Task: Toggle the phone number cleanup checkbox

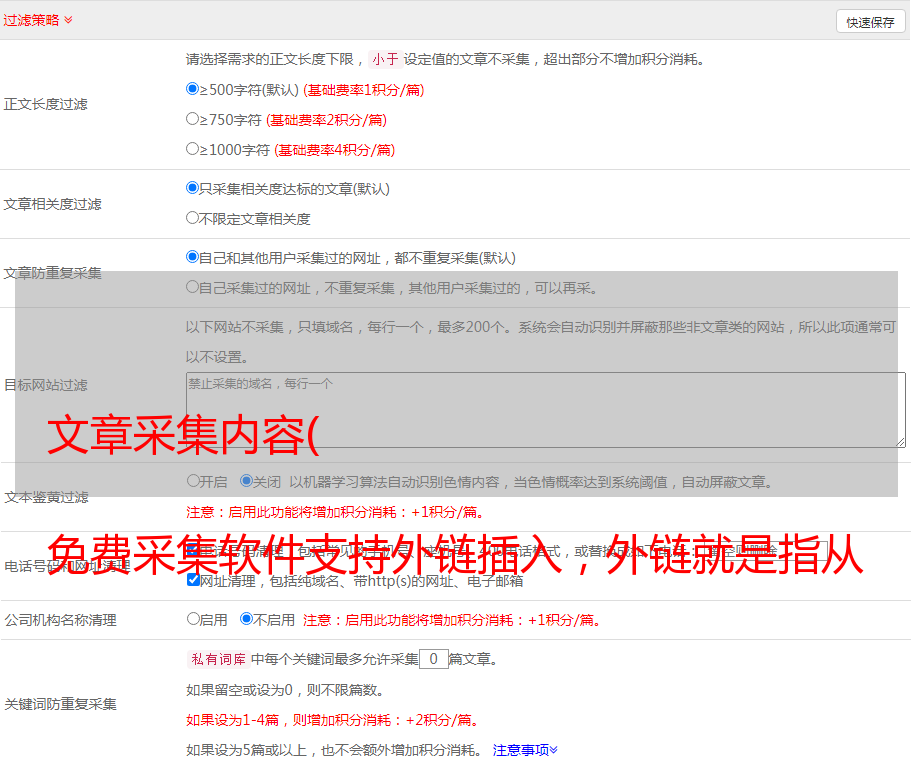Action: tap(193, 551)
